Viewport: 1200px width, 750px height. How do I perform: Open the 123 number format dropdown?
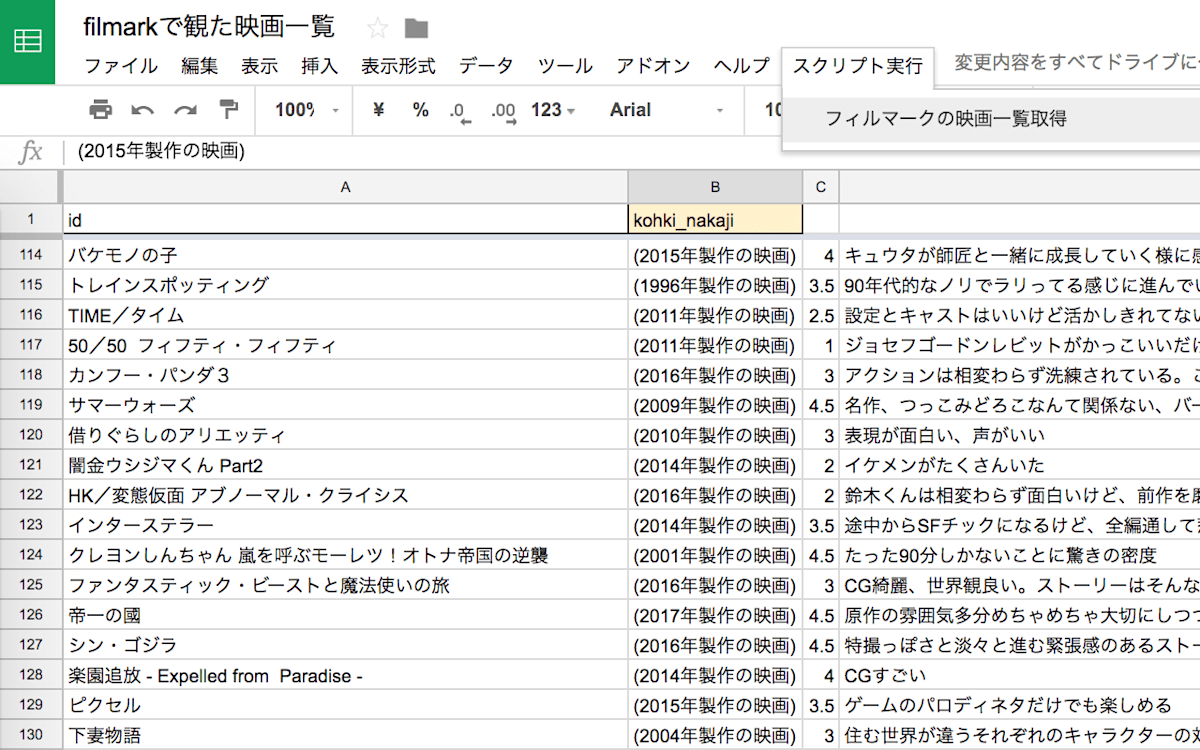point(553,110)
